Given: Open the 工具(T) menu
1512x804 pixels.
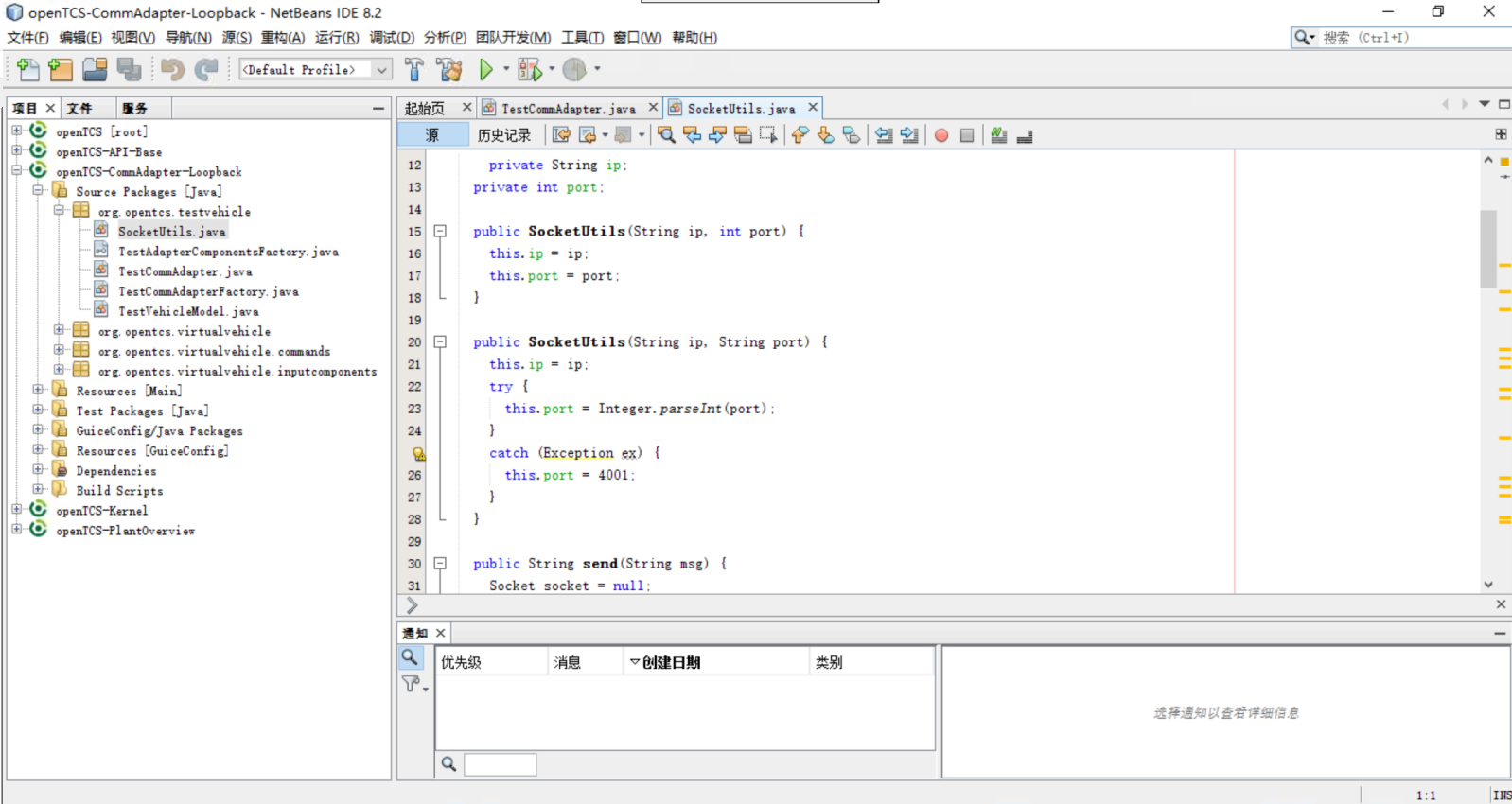Looking at the screenshot, I should pyautogui.click(x=582, y=37).
